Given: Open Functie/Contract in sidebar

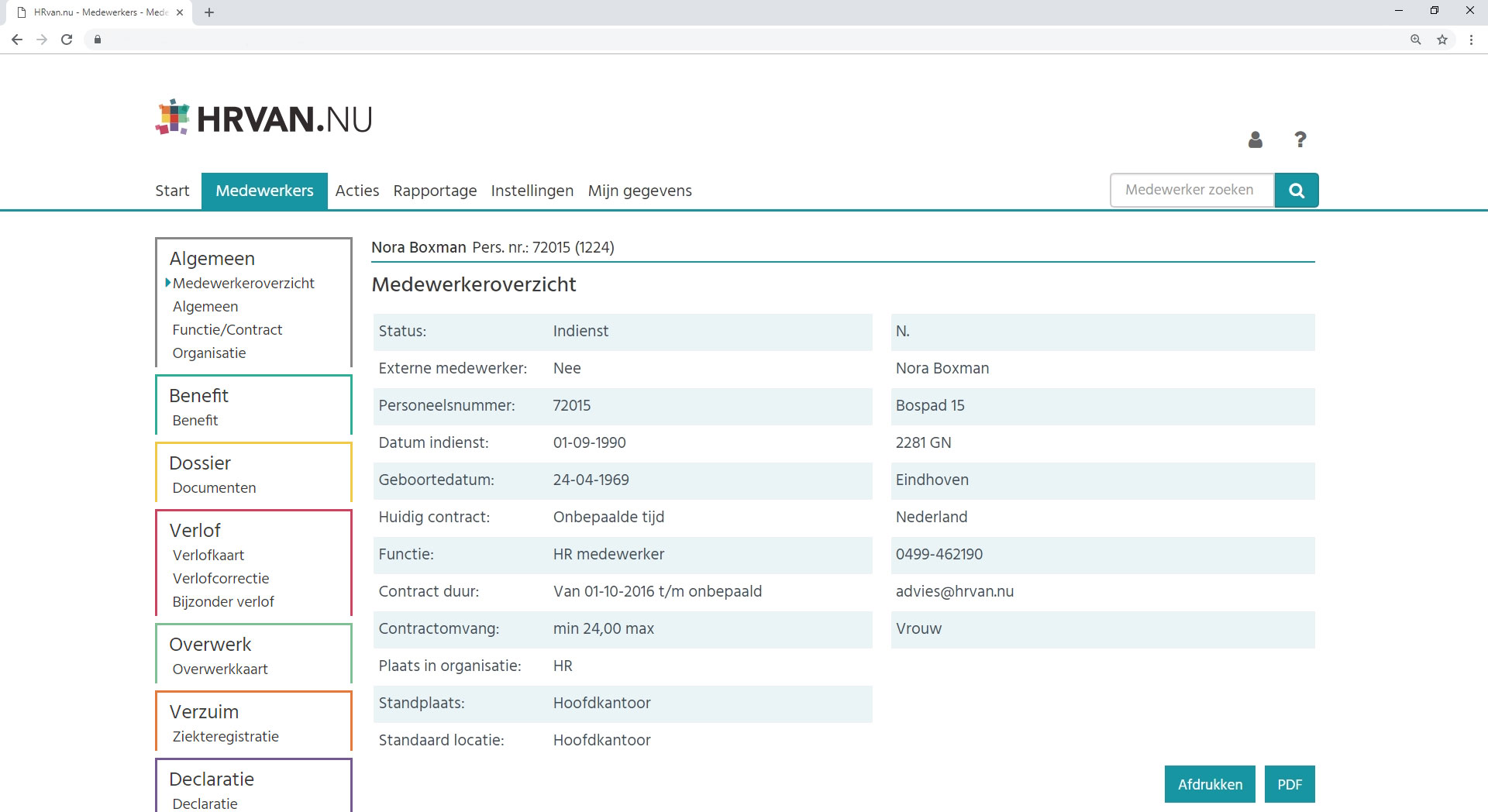Looking at the screenshot, I should (x=227, y=330).
